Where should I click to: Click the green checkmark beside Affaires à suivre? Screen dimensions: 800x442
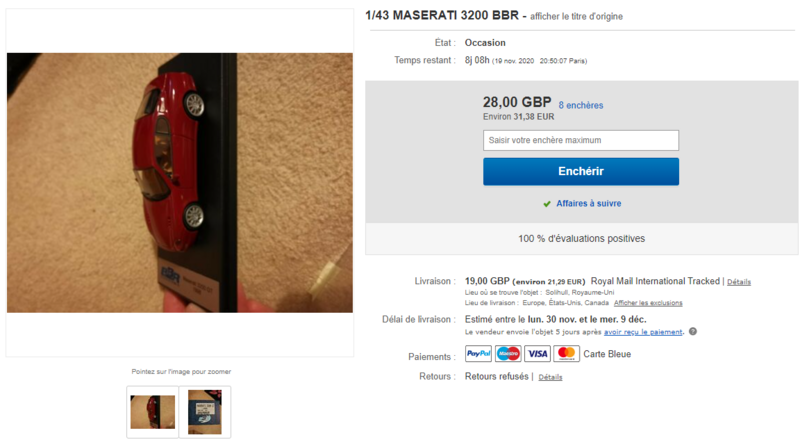(x=547, y=204)
